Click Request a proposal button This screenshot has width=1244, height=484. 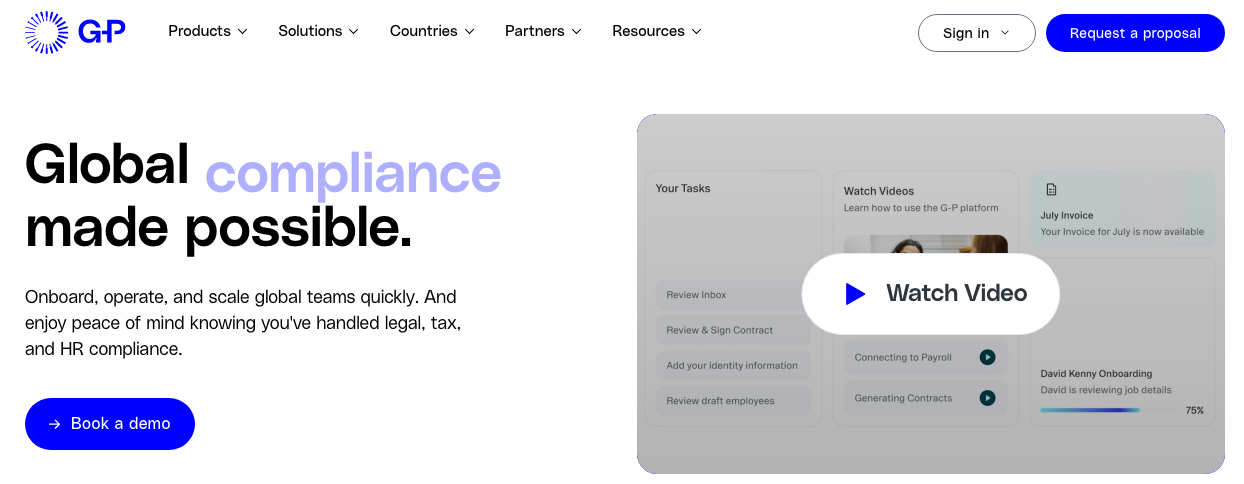(x=1135, y=33)
